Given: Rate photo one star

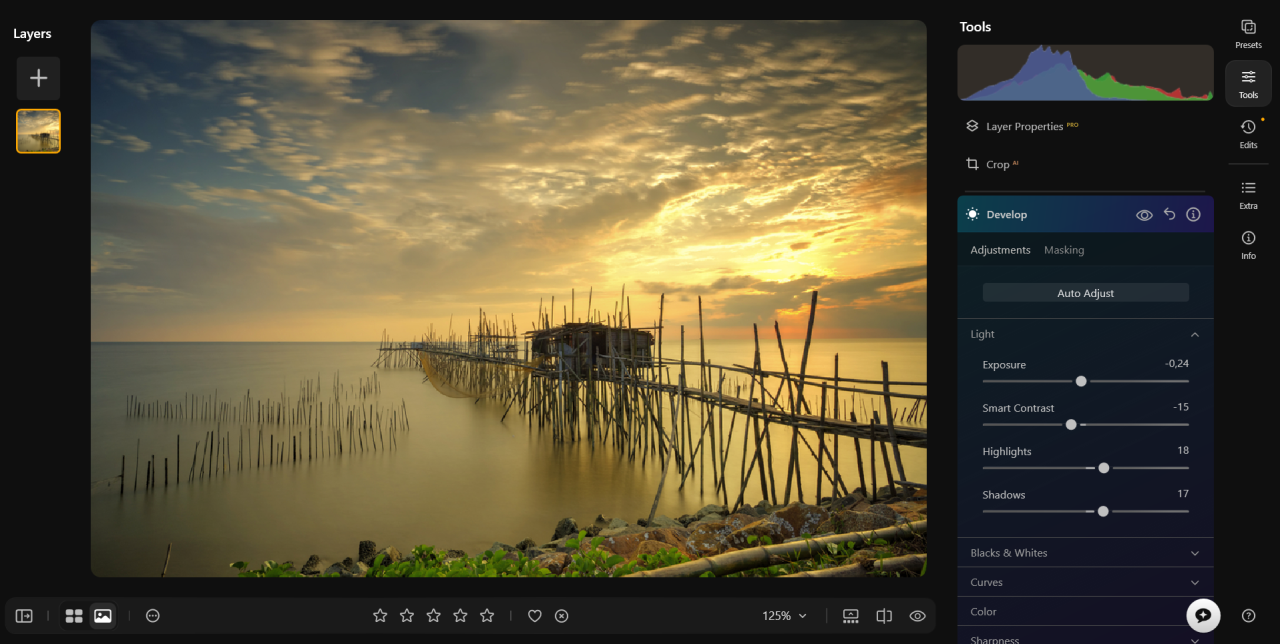Looking at the screenshot, I should tap(380, 616).
